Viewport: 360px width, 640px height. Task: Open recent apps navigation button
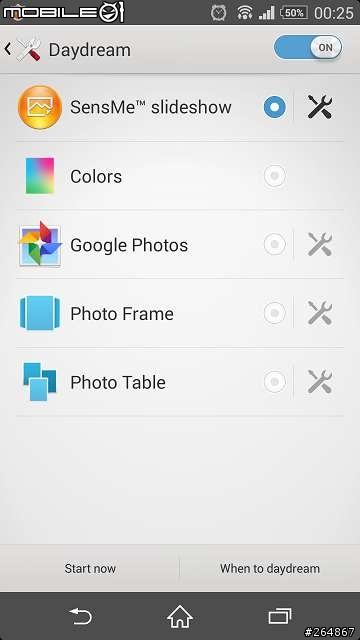280,616
